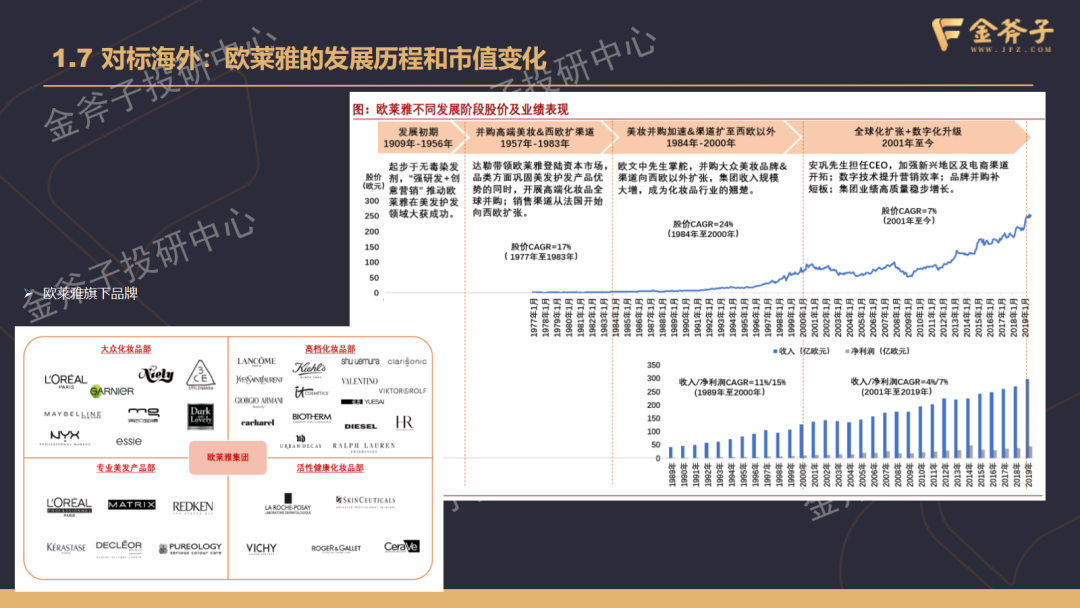The width and height of the screenshot is (1080, 608).
Task: Select the Niely brand logo
Action: click(156, 375)
